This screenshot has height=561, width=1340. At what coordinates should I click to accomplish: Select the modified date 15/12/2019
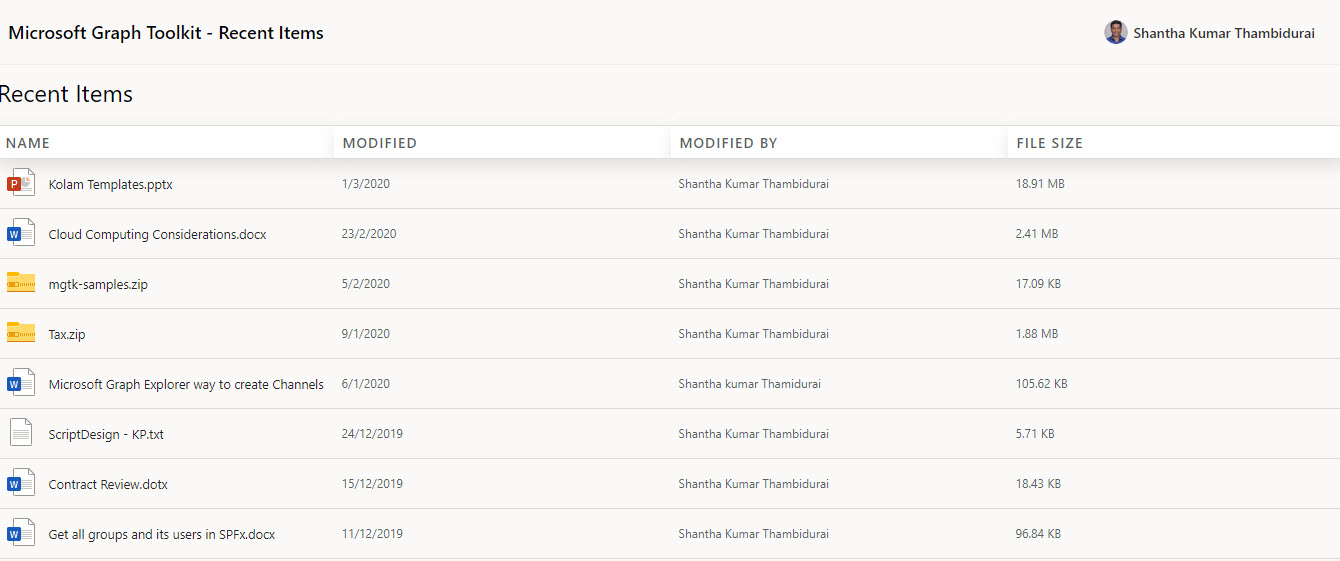[372, 484]
